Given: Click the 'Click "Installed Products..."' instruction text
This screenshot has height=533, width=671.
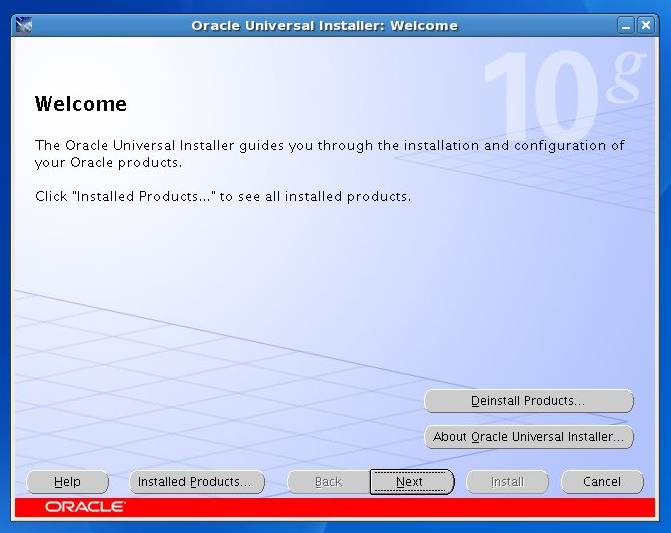Looking at the screenshot, I should 223,196.
